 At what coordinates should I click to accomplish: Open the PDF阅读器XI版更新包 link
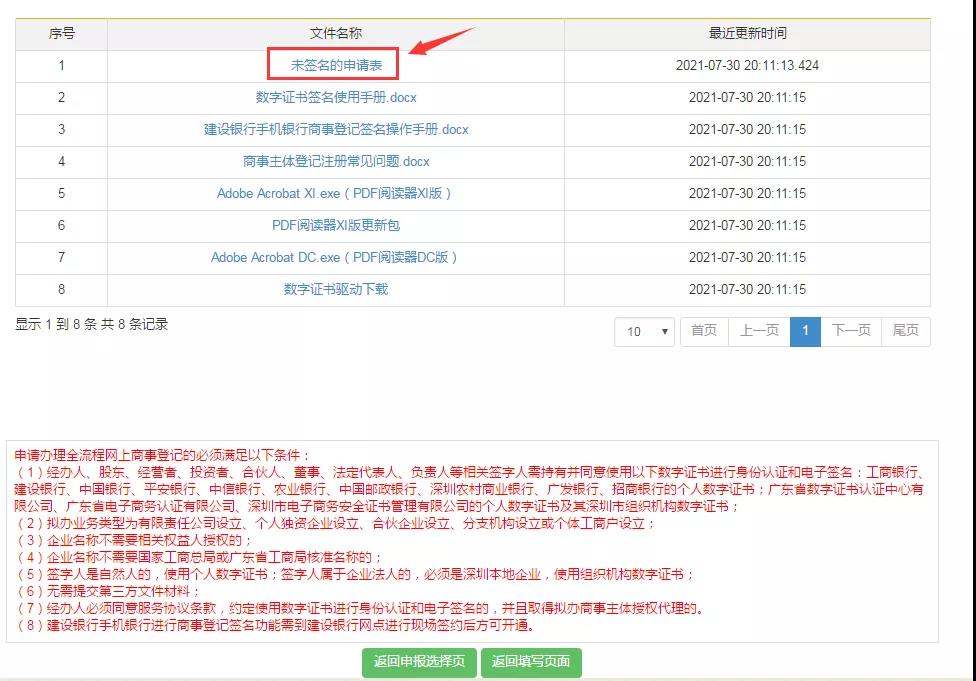[336, 225]
